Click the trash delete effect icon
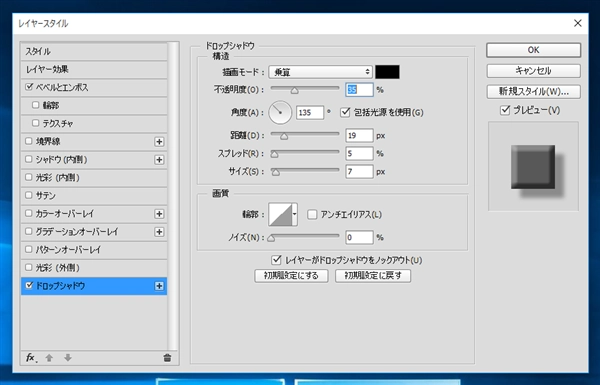Image resolution: width=600 pixels, height=385 pixels. tap(167, 358)
